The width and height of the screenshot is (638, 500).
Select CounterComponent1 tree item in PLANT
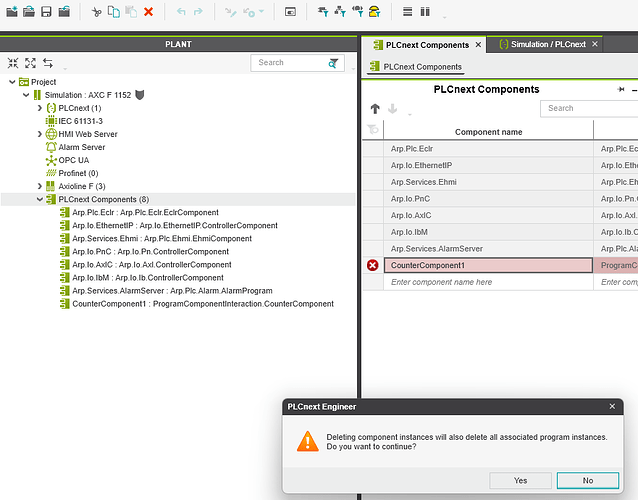203,303
